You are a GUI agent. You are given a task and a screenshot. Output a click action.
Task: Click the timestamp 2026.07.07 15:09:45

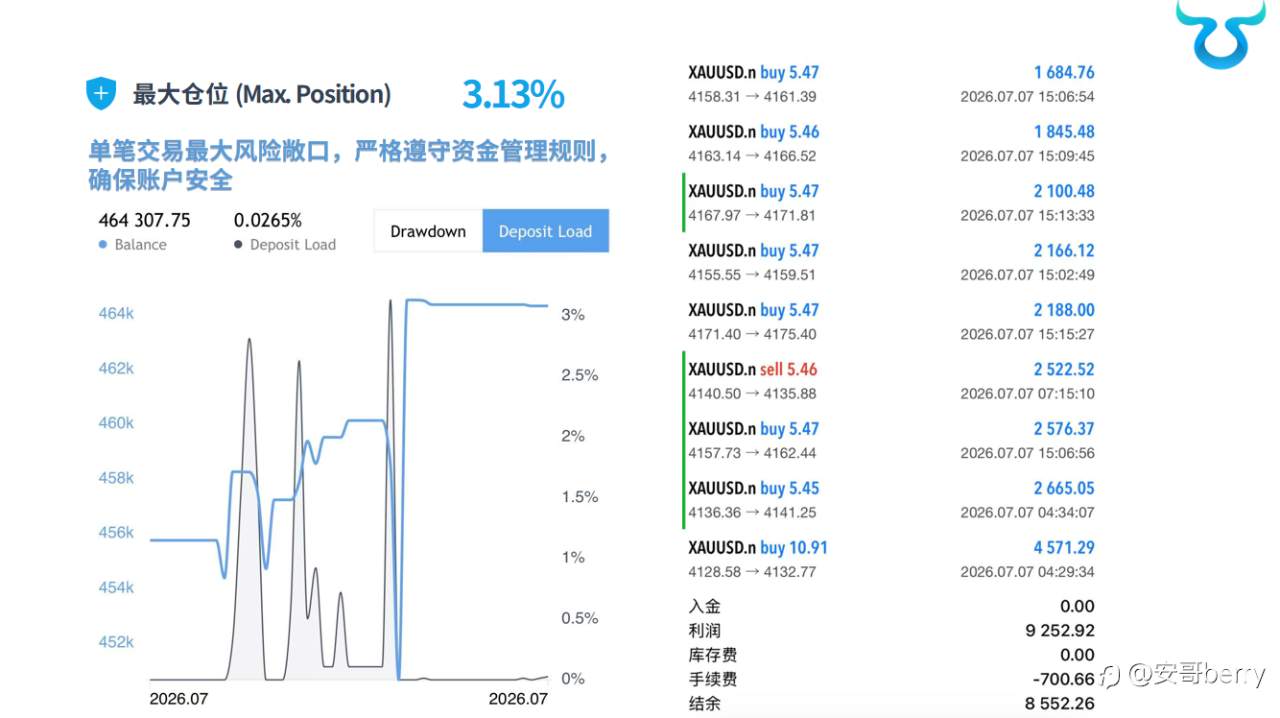pyautogui.click(x=1027, y=156)
